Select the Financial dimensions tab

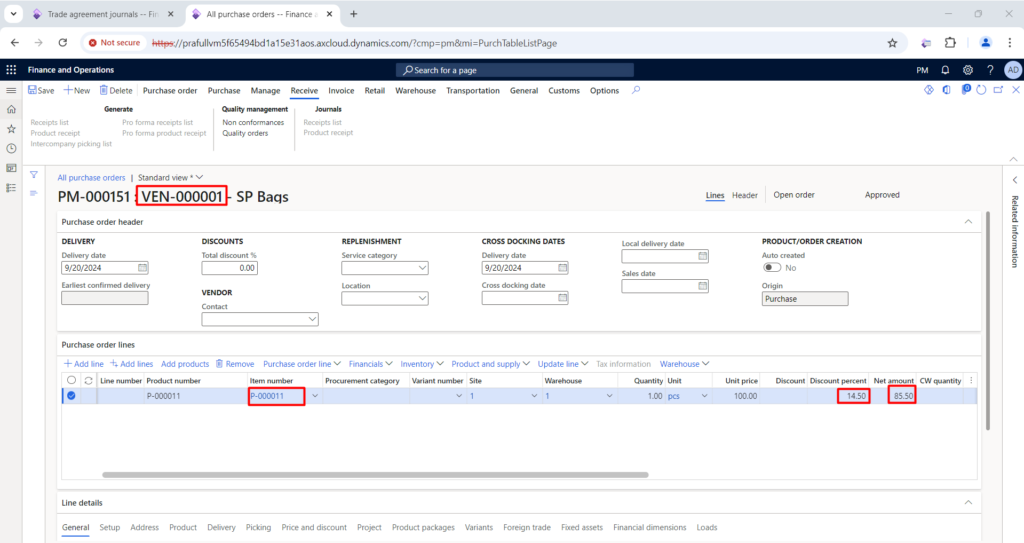(650, 527)
